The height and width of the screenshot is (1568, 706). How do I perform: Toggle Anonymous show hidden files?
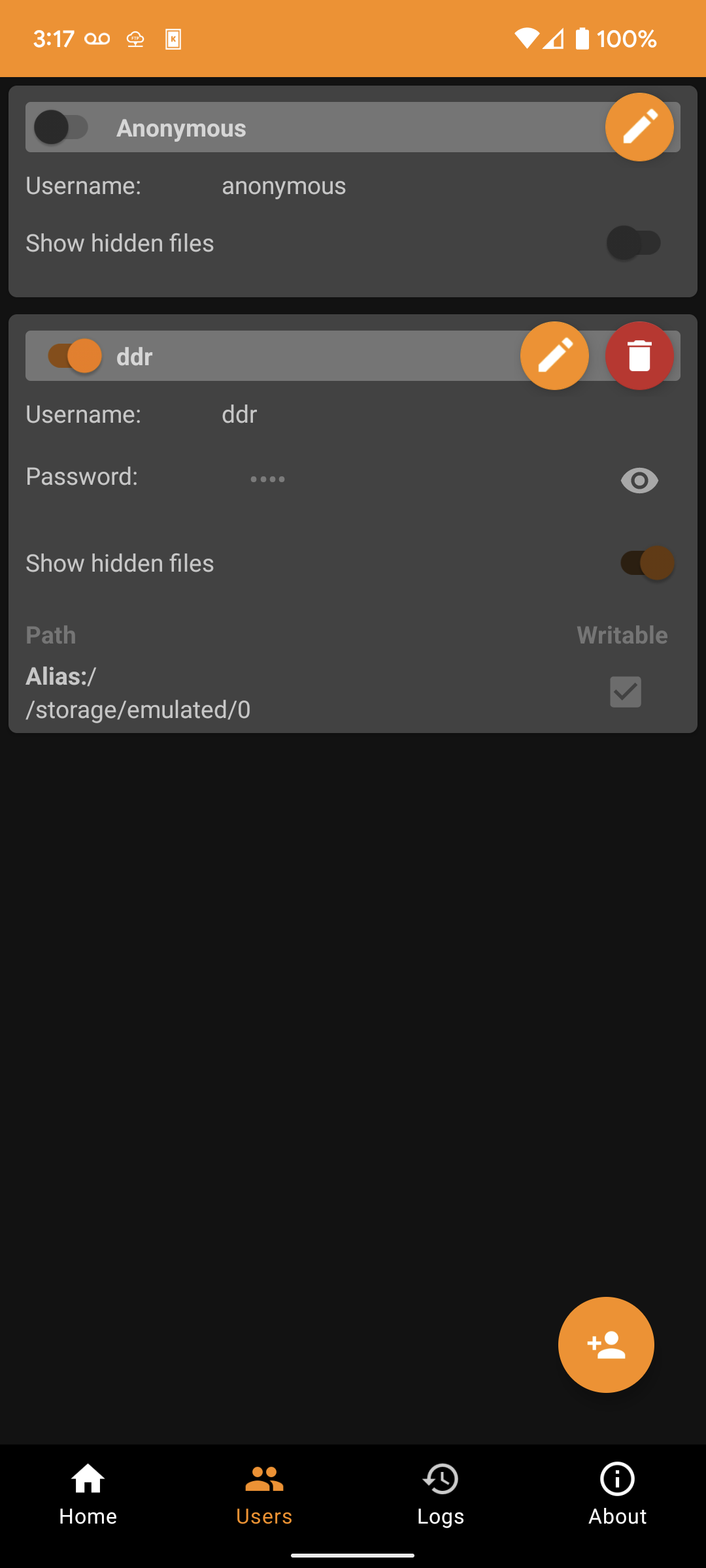point(633,243)
